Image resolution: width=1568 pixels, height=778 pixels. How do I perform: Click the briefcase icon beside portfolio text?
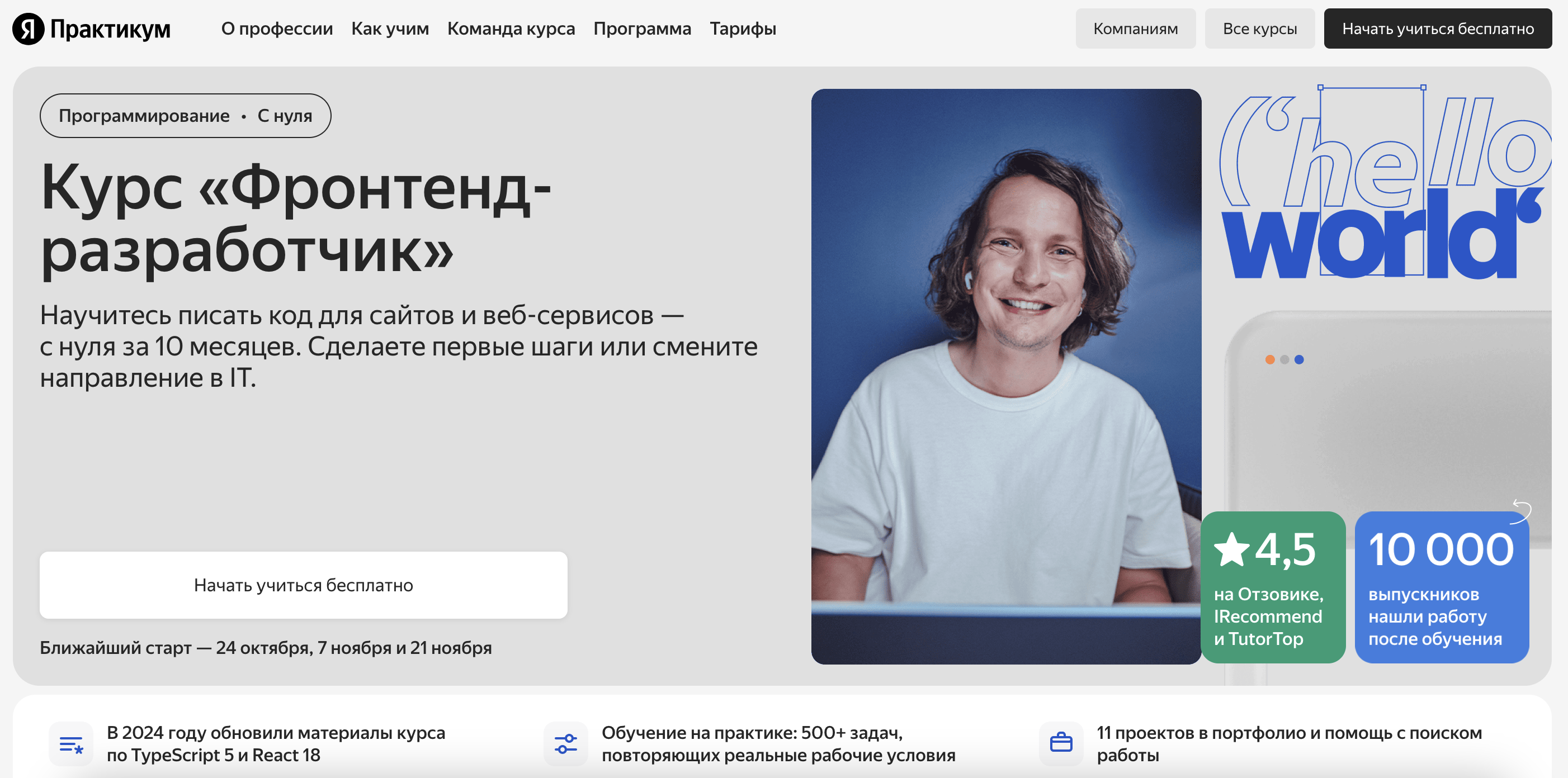tap(1061, 742)
